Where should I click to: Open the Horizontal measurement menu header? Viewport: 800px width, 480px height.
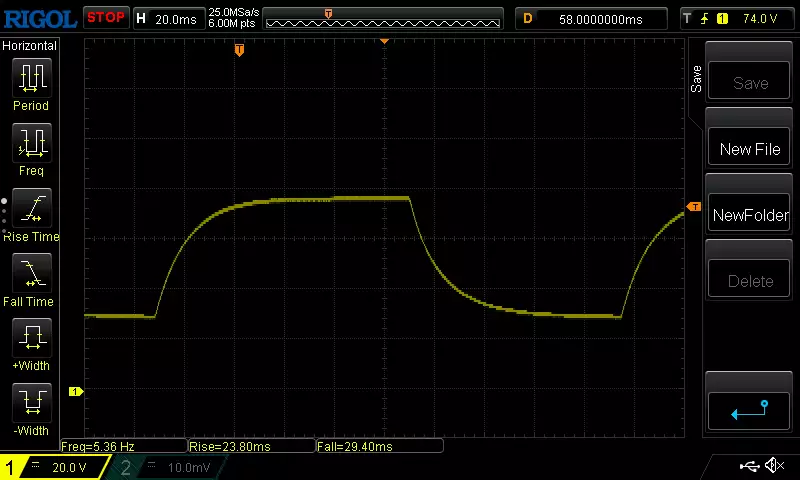click(30, 46)
